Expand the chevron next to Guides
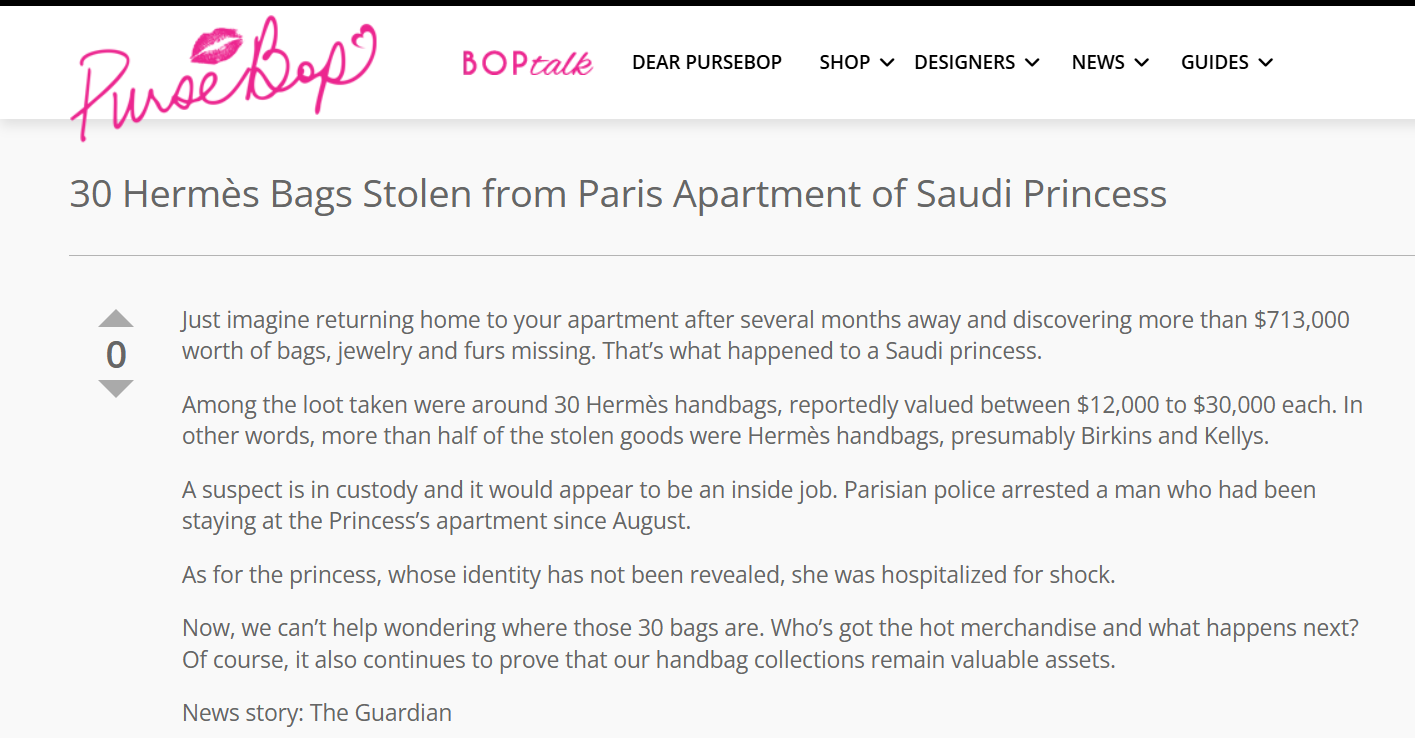 tap(1266, 63)
